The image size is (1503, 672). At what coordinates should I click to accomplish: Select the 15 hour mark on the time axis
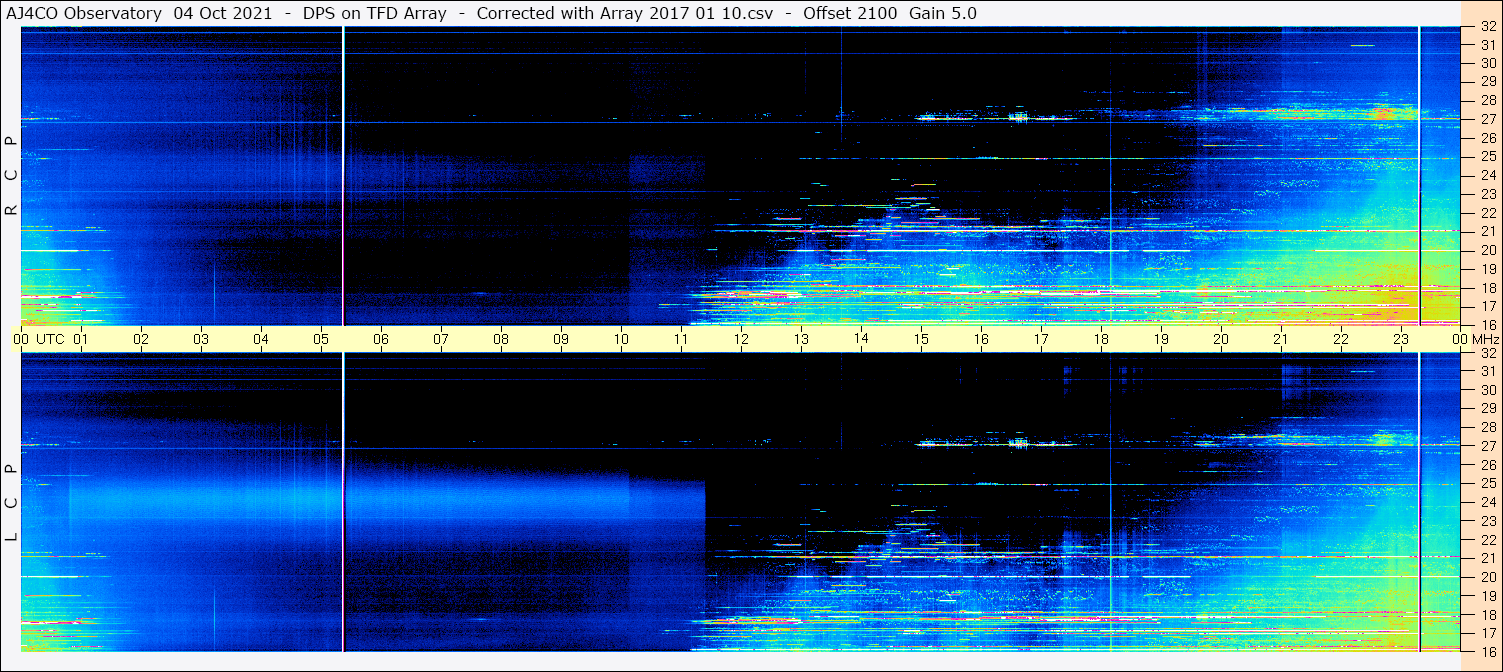point(921,339)
